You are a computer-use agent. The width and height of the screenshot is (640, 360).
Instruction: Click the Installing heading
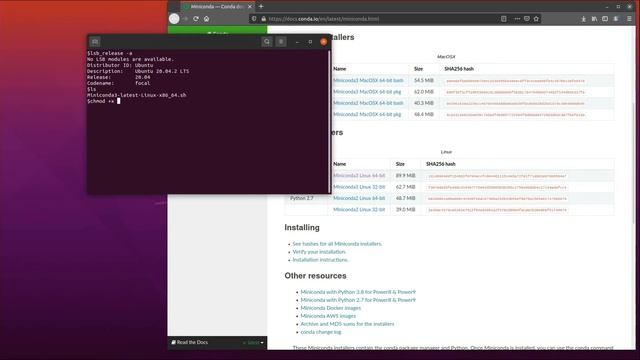tap(302, 227)
